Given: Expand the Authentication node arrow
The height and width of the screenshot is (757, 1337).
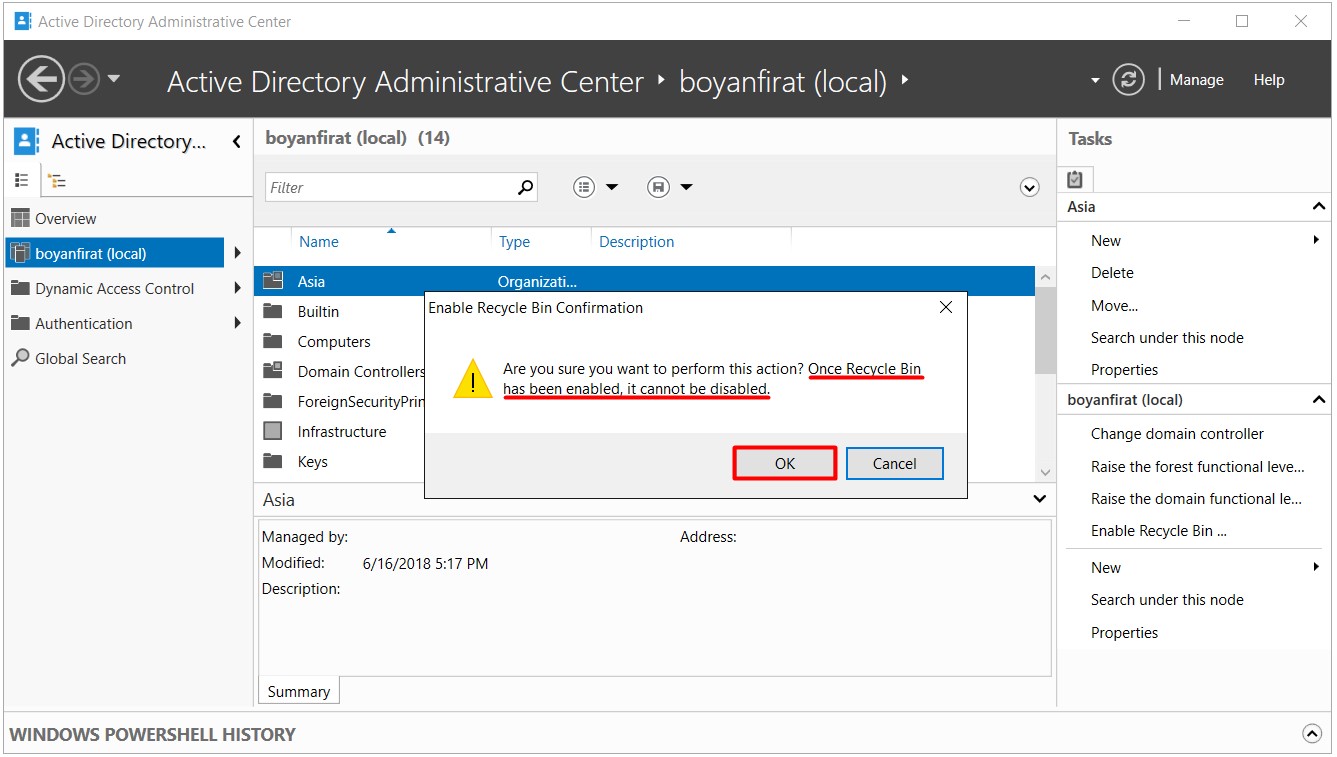Looking at the screenshot, I should click(x=237, y=324).
